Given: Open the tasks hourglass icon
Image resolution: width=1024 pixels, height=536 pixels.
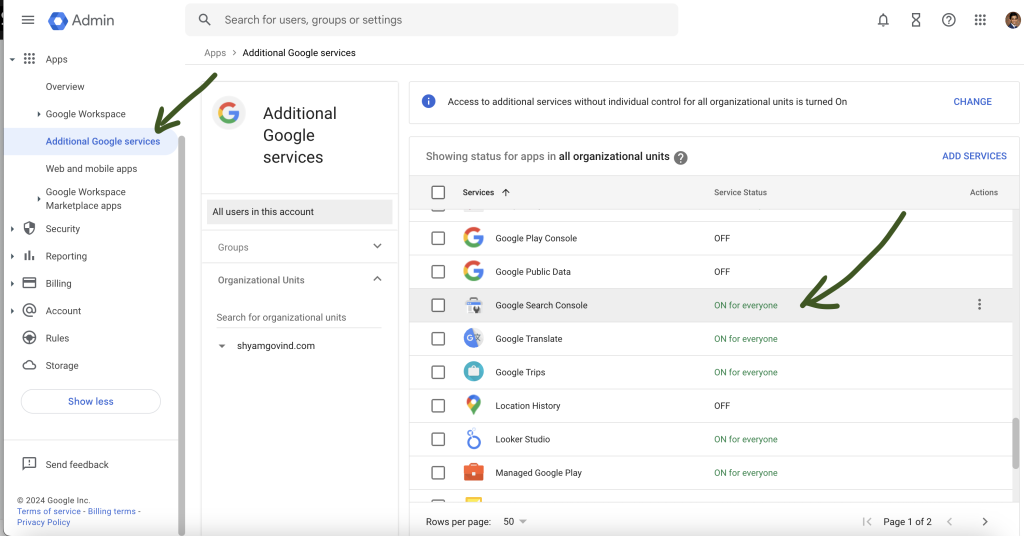Looking at the screenshot, I should coord(916,20).
